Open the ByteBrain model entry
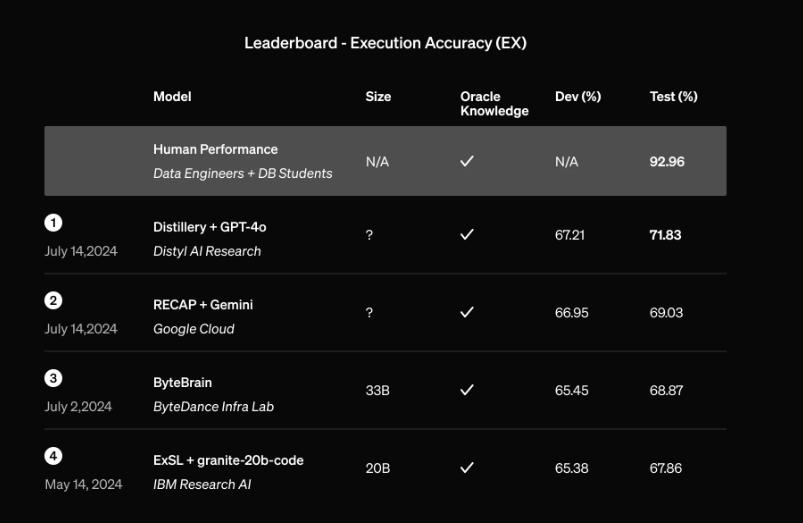Image resolution: width=803 pixels, height=523 pixels. pyautogui.click(x=182, y=383)
